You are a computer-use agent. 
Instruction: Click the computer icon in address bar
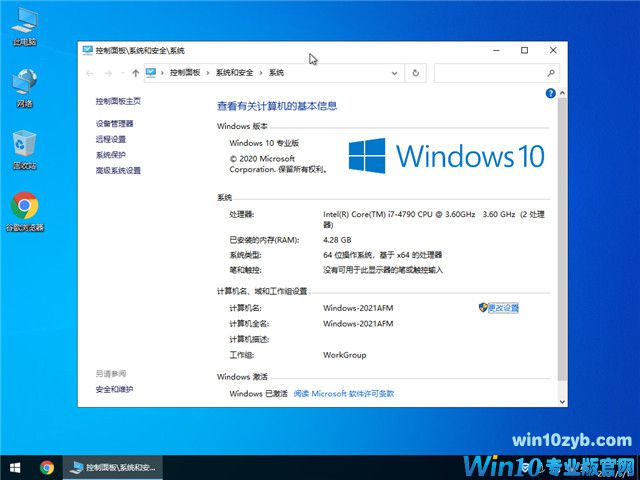tap(151, 73)
